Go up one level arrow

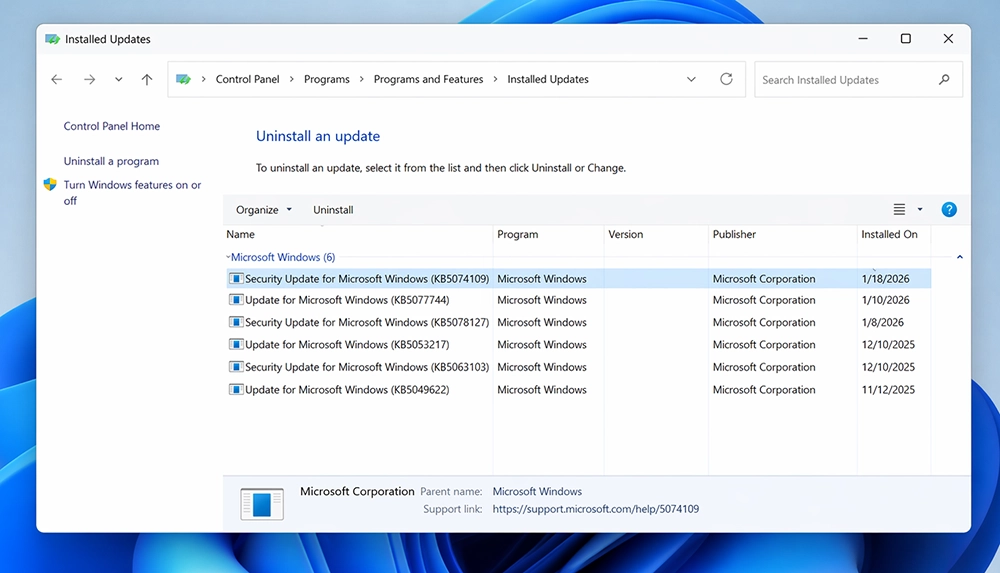coord(147,79)
